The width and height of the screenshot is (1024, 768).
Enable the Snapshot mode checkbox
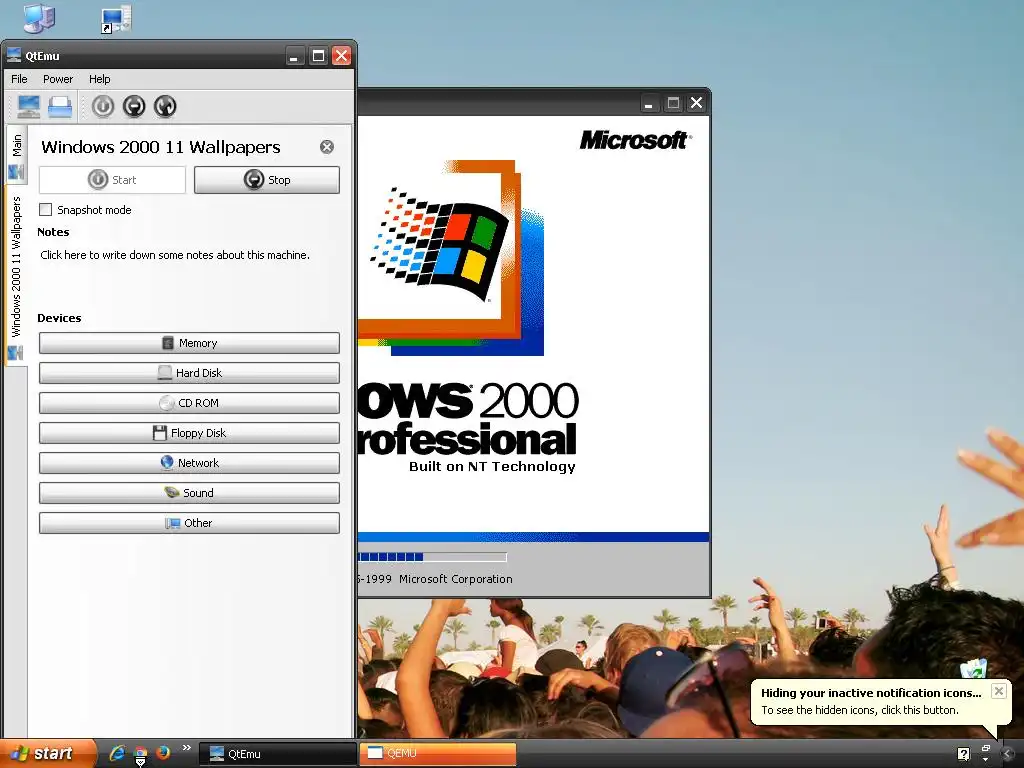click(x=46, y=210)
